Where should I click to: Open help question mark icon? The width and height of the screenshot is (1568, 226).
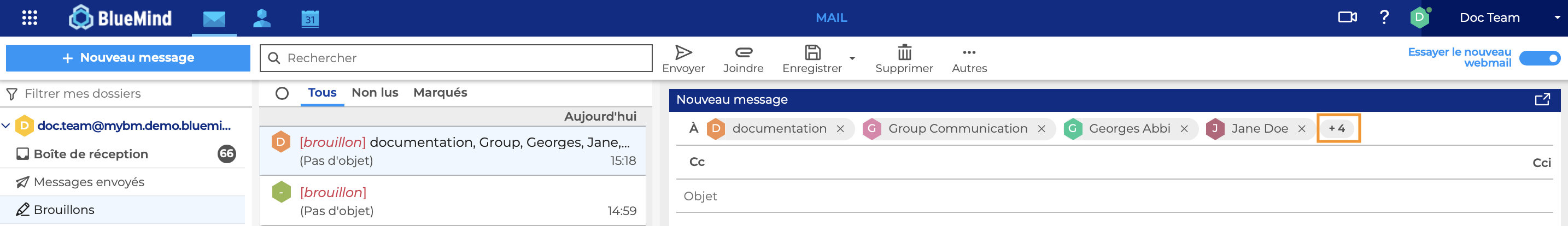[1384, 17]
